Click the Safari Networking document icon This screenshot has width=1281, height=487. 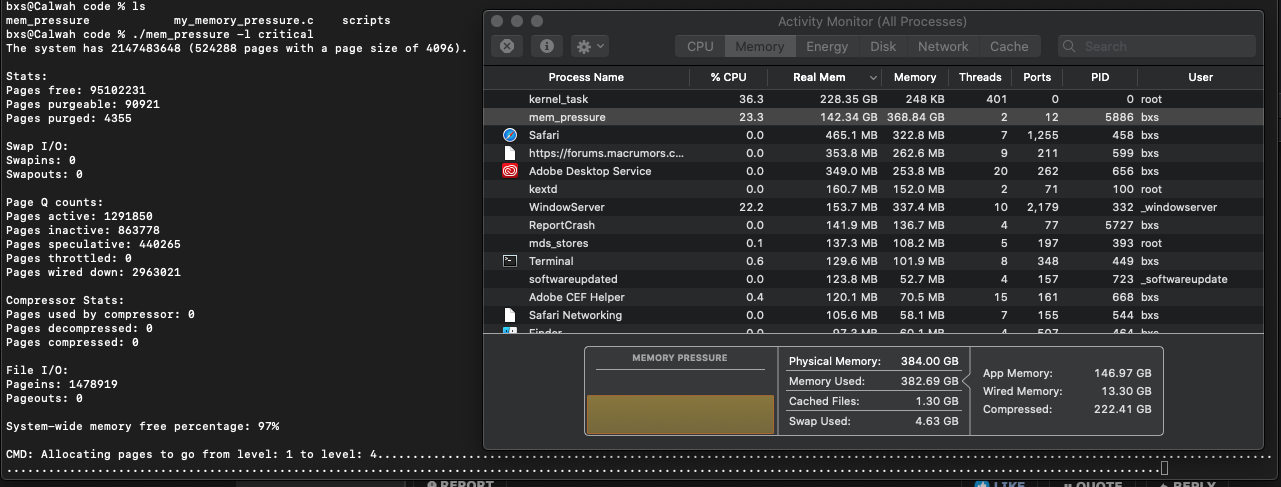510,315
